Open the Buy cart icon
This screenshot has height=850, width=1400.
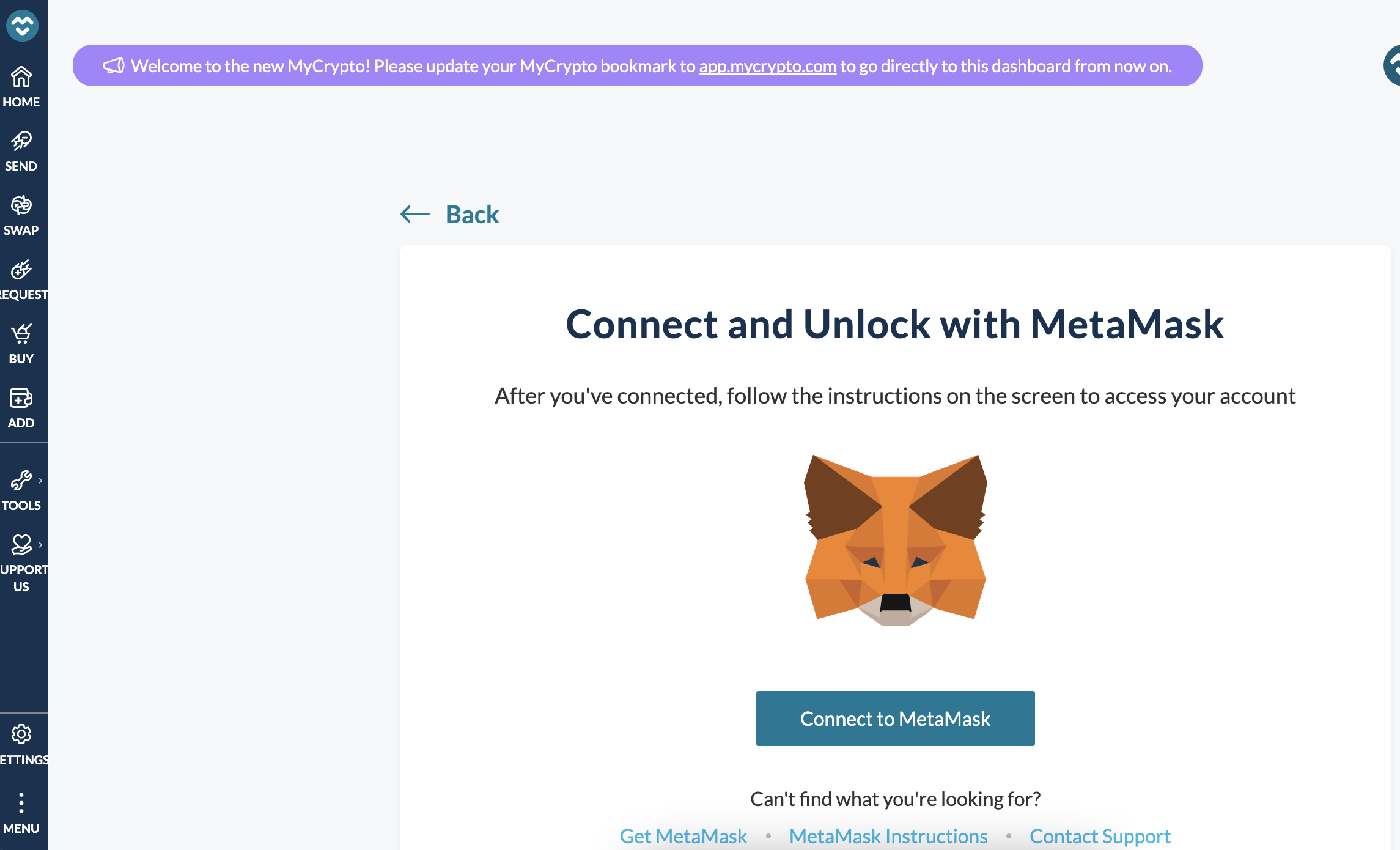tap(21, 334)
